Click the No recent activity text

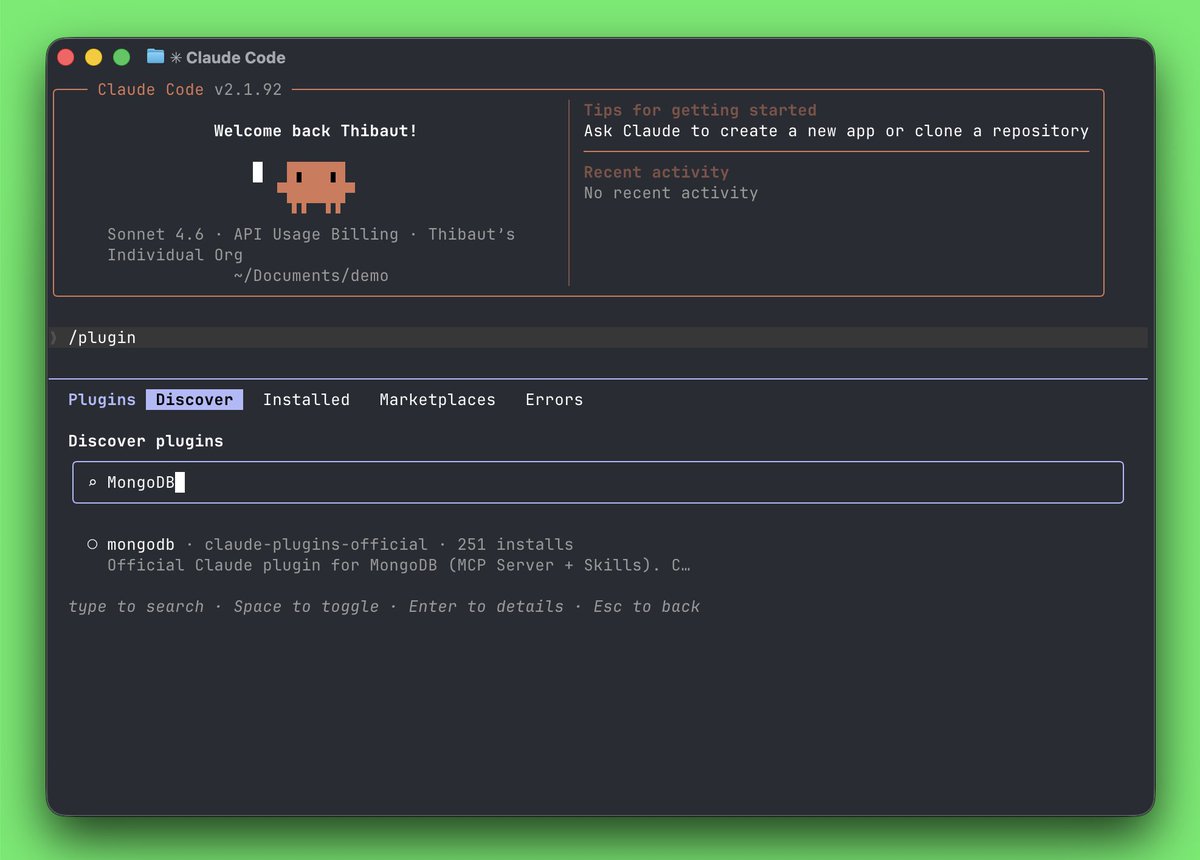click(x=671, y=193)
